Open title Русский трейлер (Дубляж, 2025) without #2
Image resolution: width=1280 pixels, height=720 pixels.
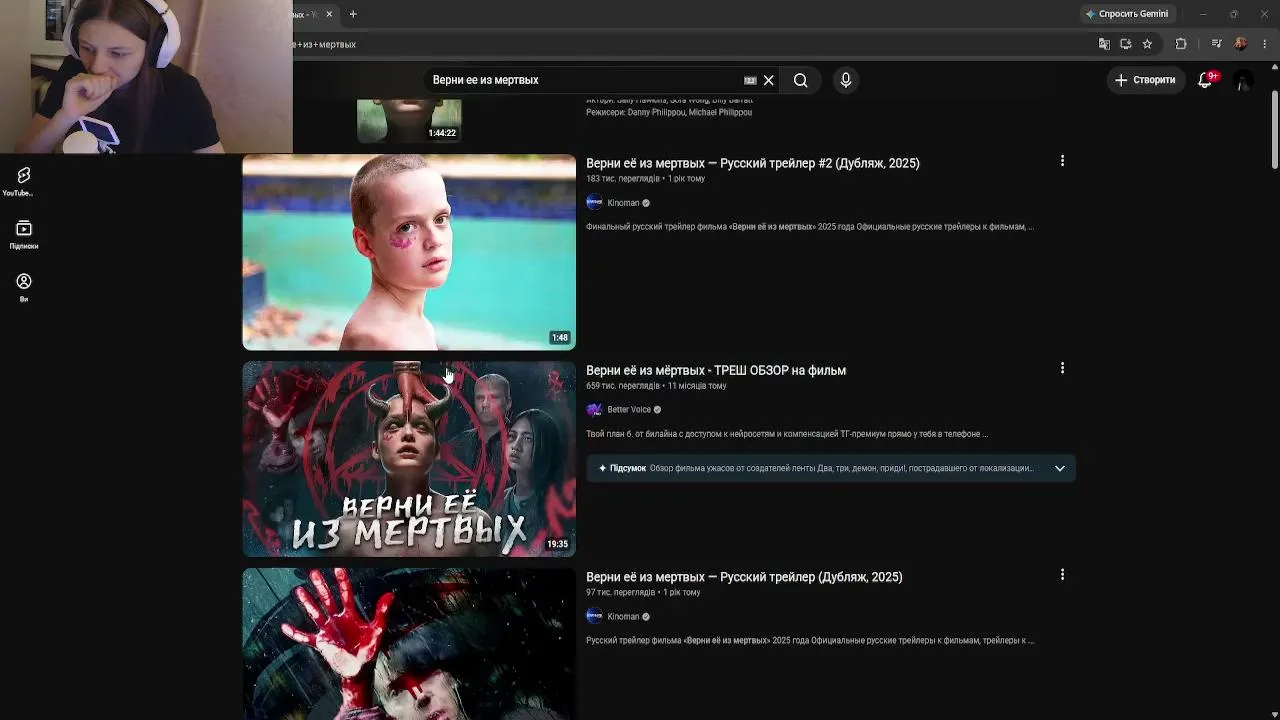(744, 577)
